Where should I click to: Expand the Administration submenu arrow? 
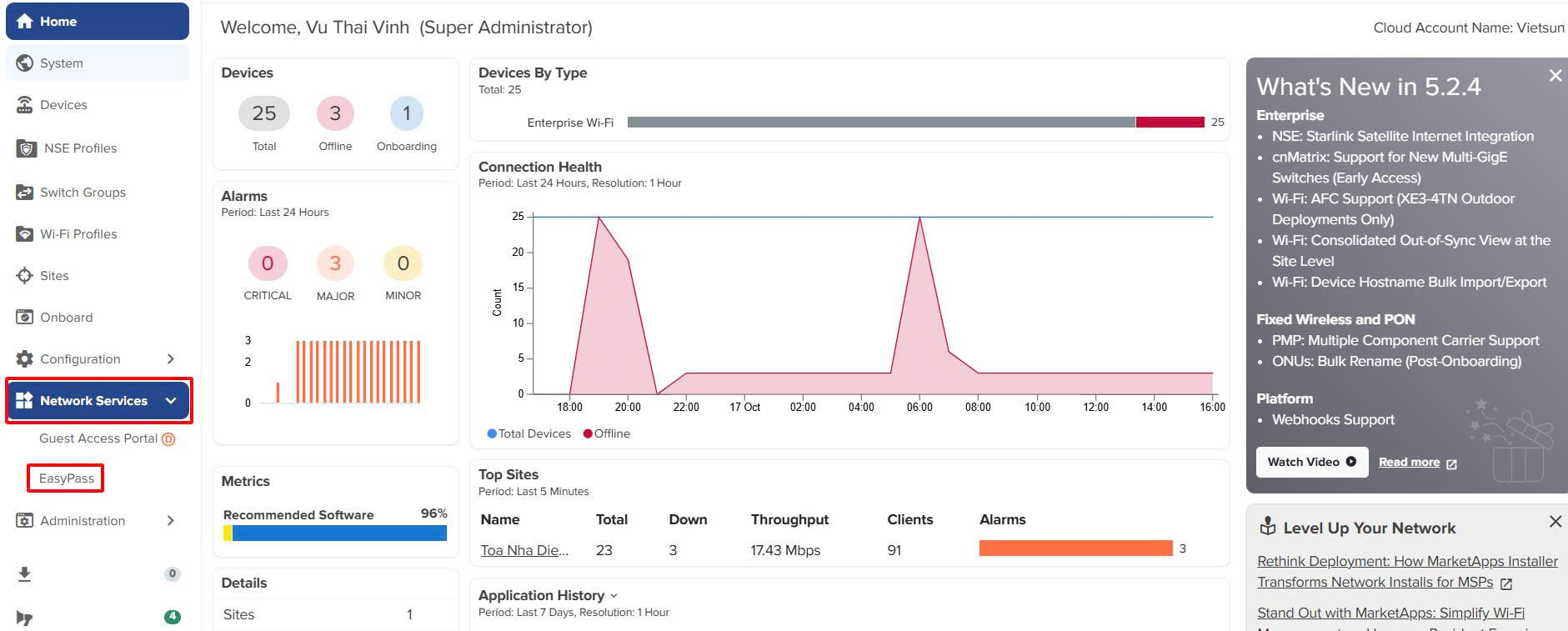point(170,521)
